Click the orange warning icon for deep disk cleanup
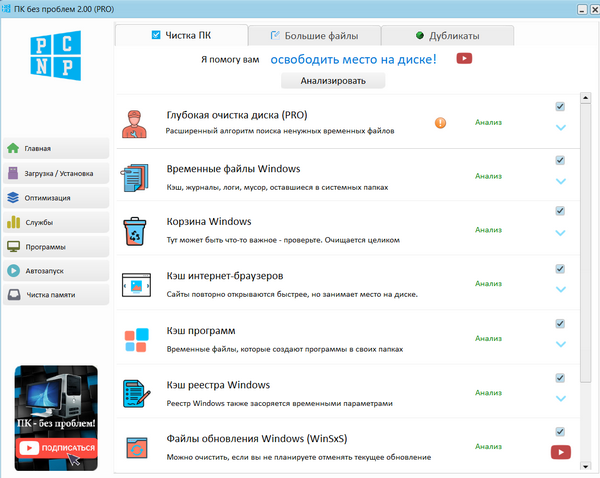Screen dimensions: 600x478 tap(440, 123)
